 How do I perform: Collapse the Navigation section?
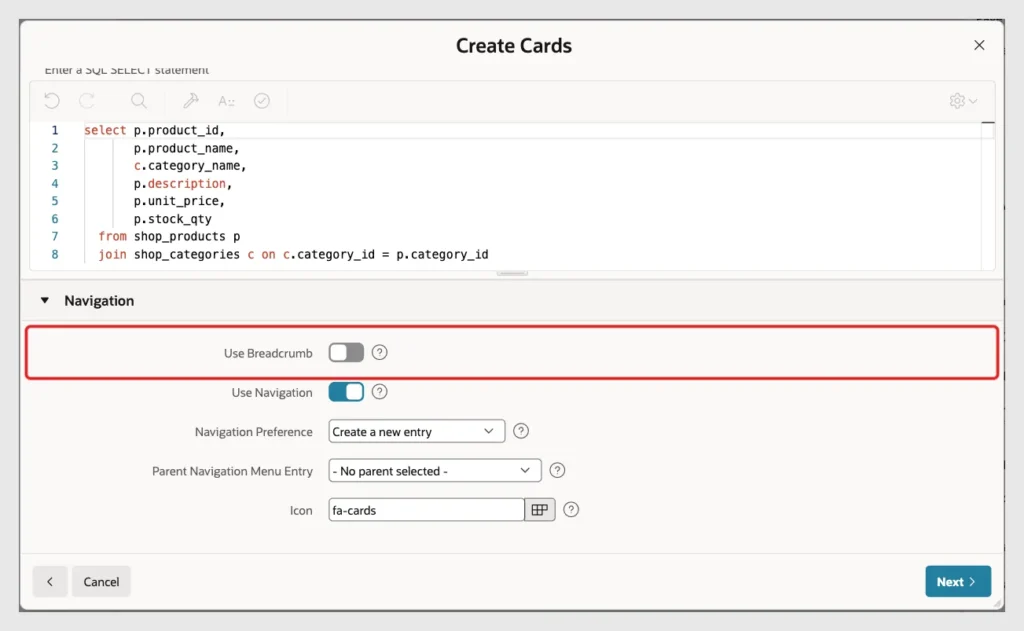[44, 300]
